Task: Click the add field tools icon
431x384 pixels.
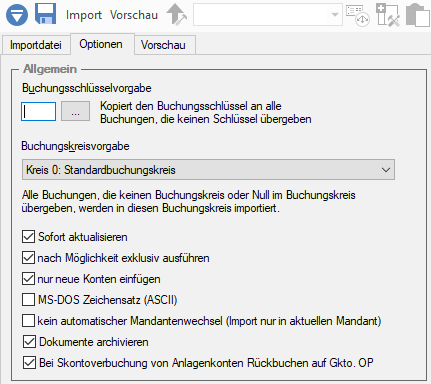Action: (388, 15)
